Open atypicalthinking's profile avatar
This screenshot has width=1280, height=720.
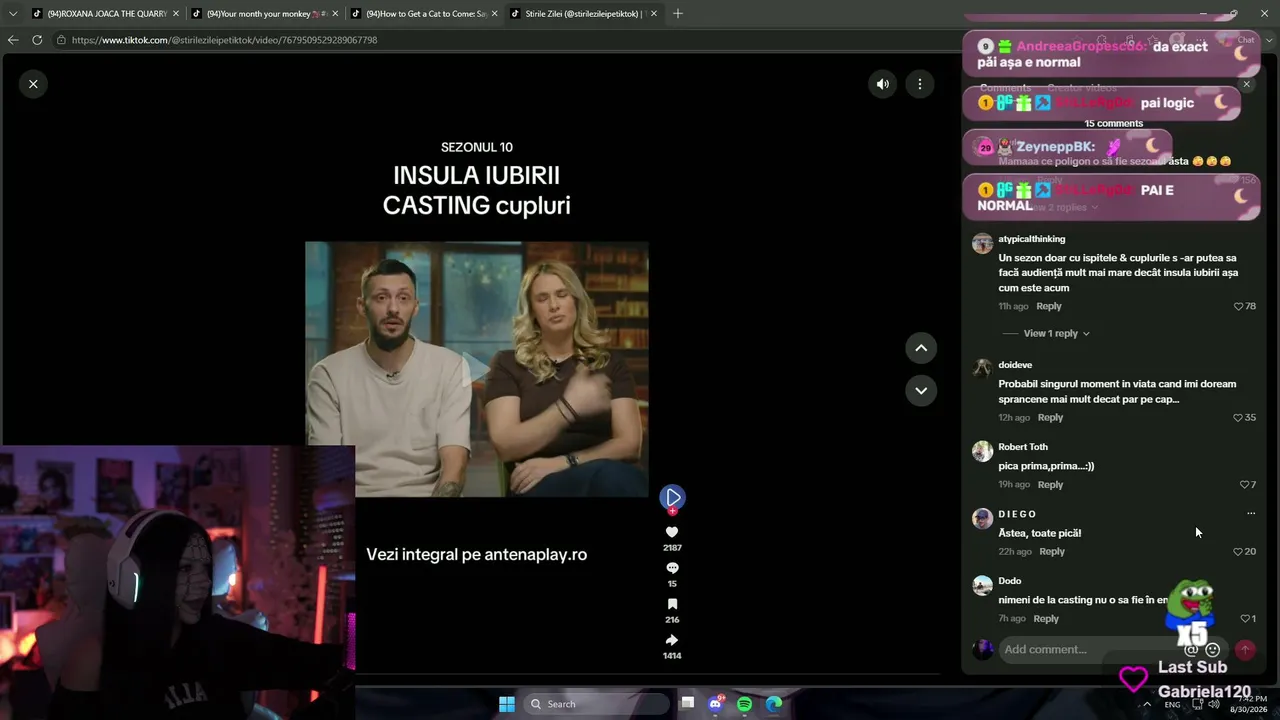pos(983,243)
